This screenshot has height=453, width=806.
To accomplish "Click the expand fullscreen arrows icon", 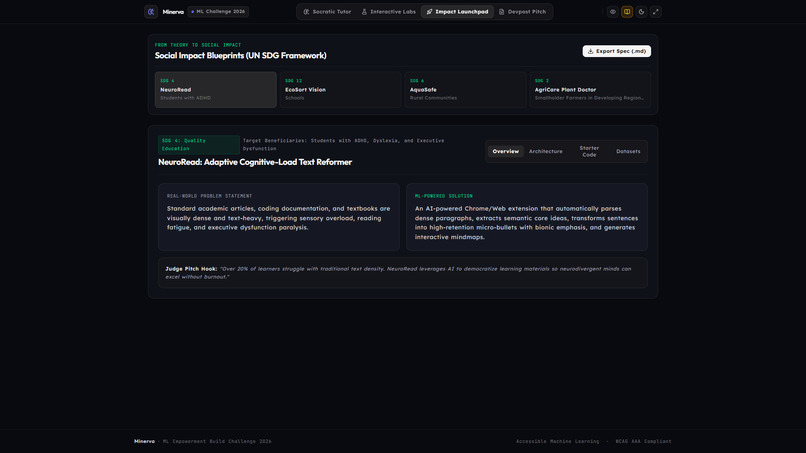I will point(656,12).
